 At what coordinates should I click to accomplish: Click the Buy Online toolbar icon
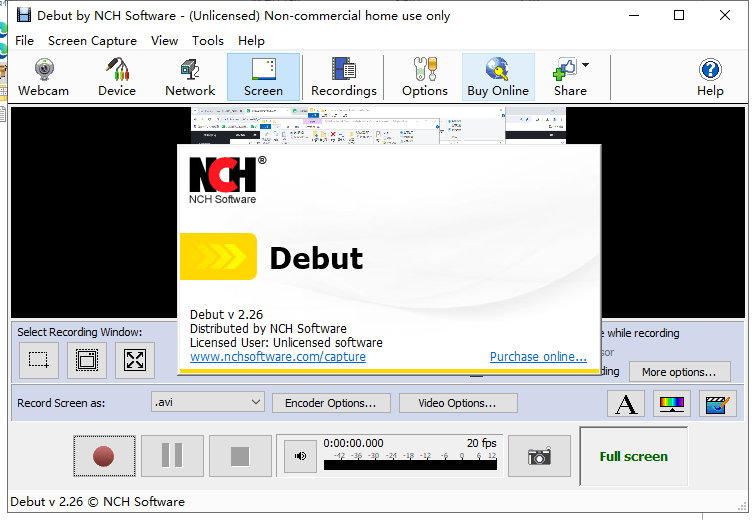(x=498, y=77)
